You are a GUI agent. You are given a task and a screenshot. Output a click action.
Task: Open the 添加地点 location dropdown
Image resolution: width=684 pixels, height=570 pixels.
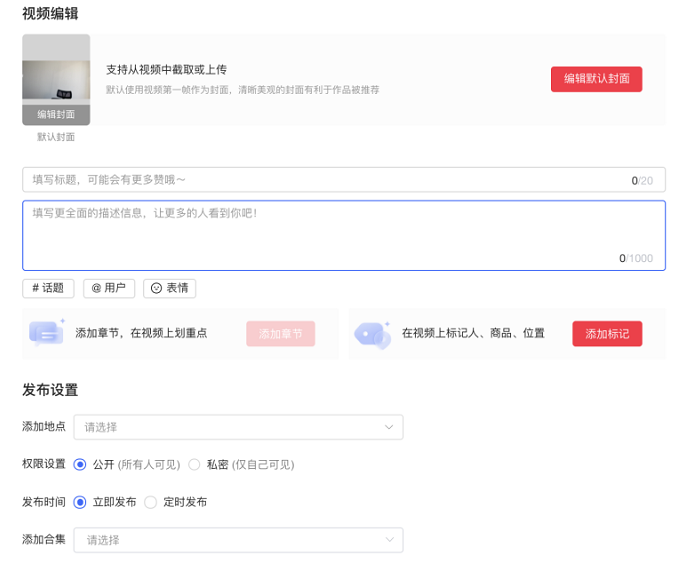coord(238,427)
